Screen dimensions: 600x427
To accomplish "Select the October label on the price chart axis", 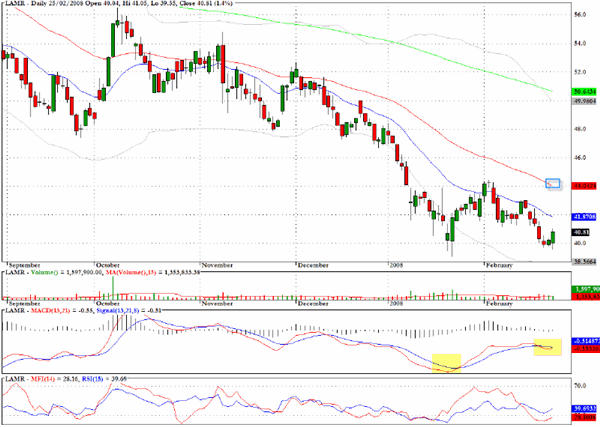I will 108,265.
